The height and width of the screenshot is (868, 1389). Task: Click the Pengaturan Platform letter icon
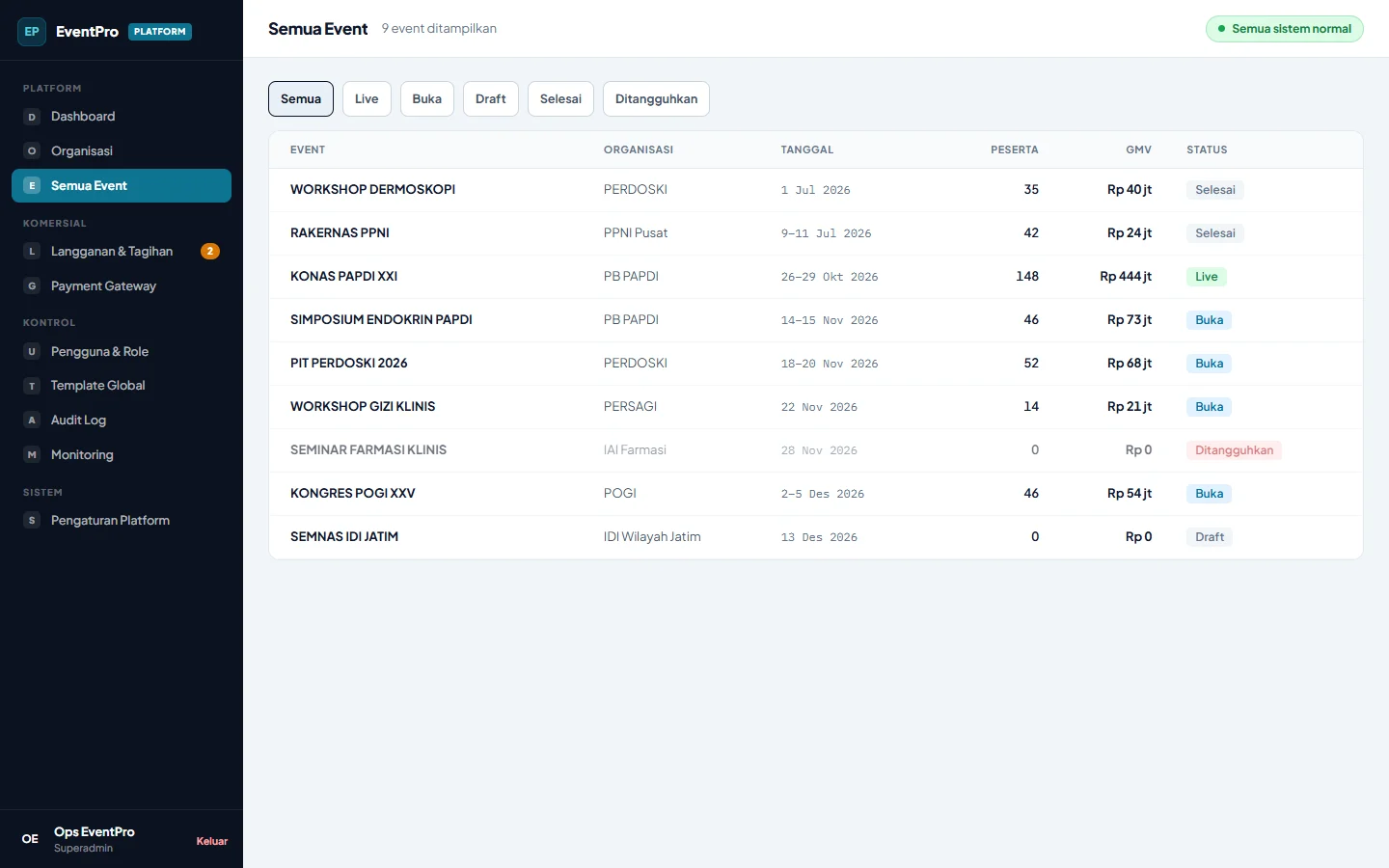tap(32, 521)
